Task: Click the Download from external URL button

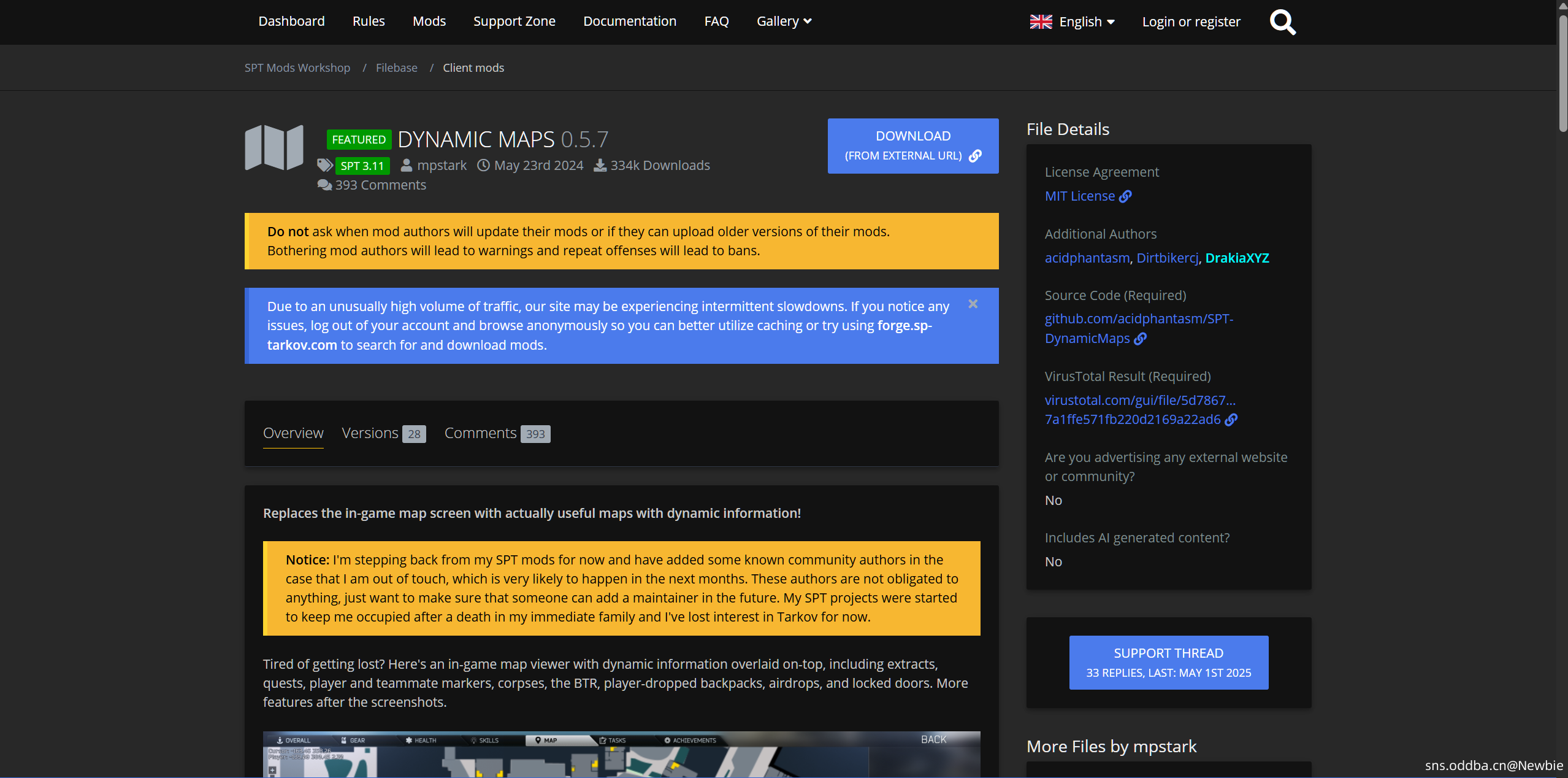Action: pos(913,146)
